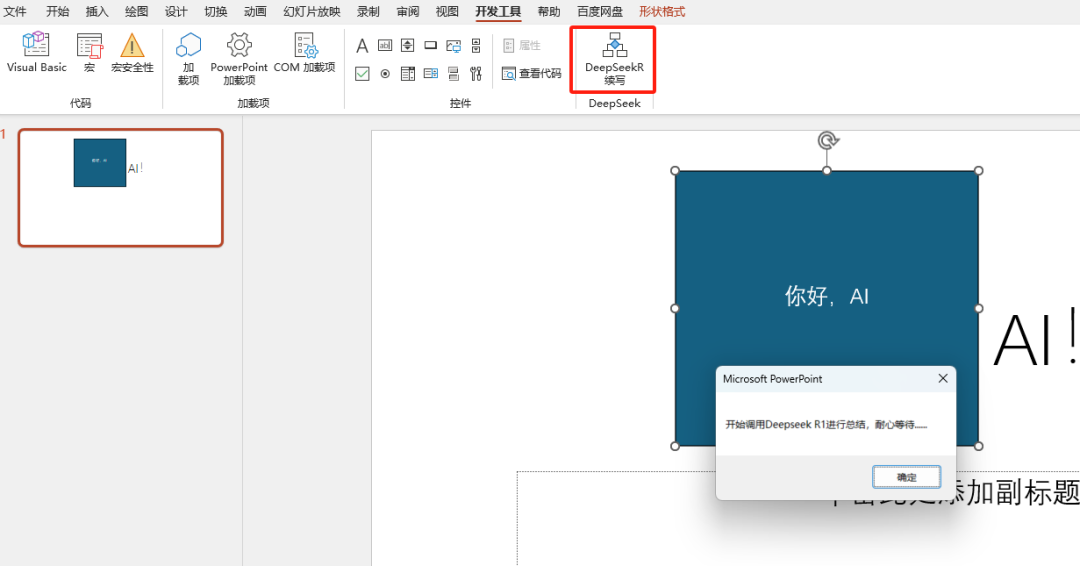
Task: Switch to the 插入 tab
Action: 97,12
